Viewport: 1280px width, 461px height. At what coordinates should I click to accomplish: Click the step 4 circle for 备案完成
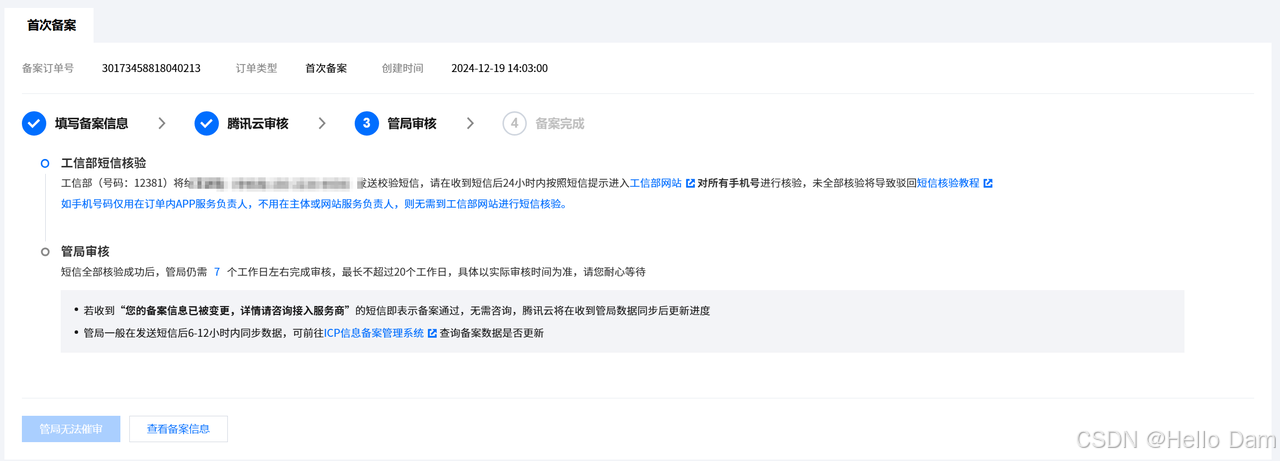(514, 123)
